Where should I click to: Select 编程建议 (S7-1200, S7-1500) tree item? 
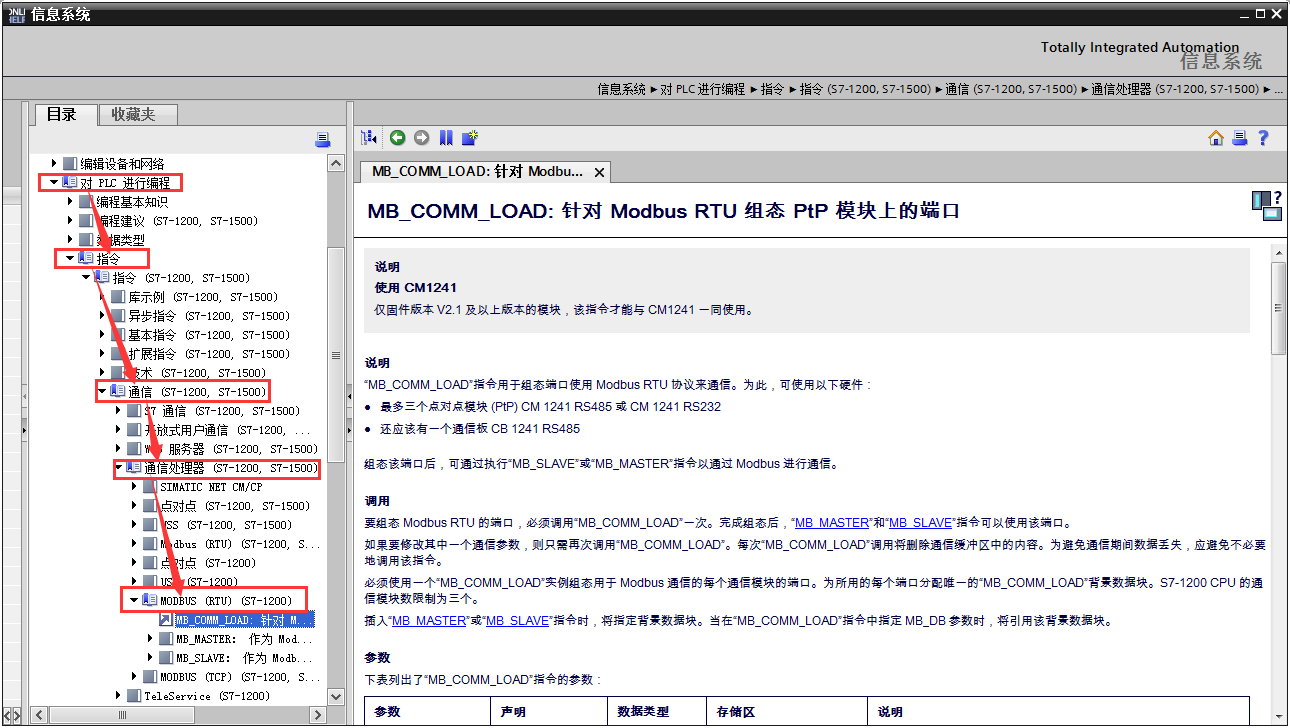pyautogui.click(x=177, y=220)
